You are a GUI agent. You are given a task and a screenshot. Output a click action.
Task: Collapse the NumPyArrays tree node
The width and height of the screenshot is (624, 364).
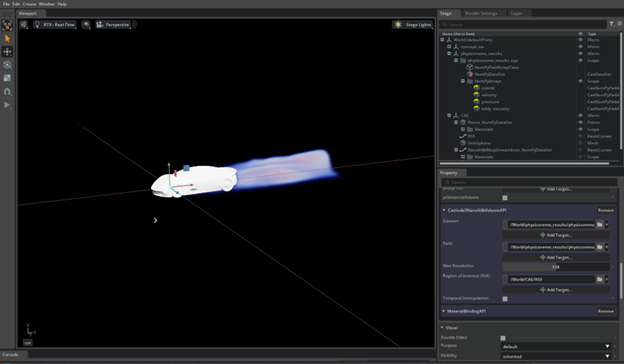[x=463, y=81]
